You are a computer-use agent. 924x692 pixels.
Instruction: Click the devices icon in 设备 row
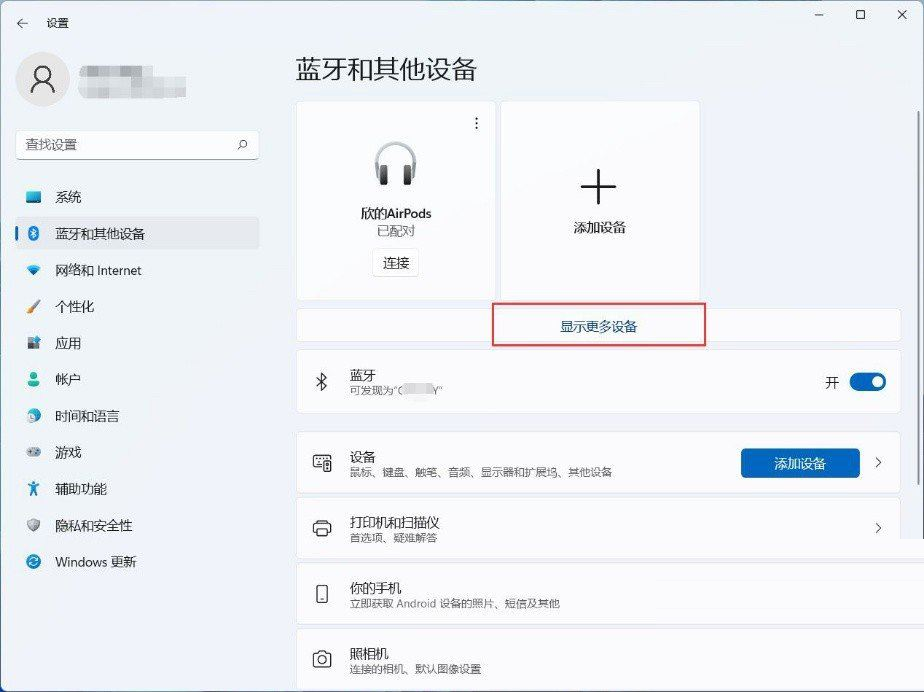click(322, 463)
